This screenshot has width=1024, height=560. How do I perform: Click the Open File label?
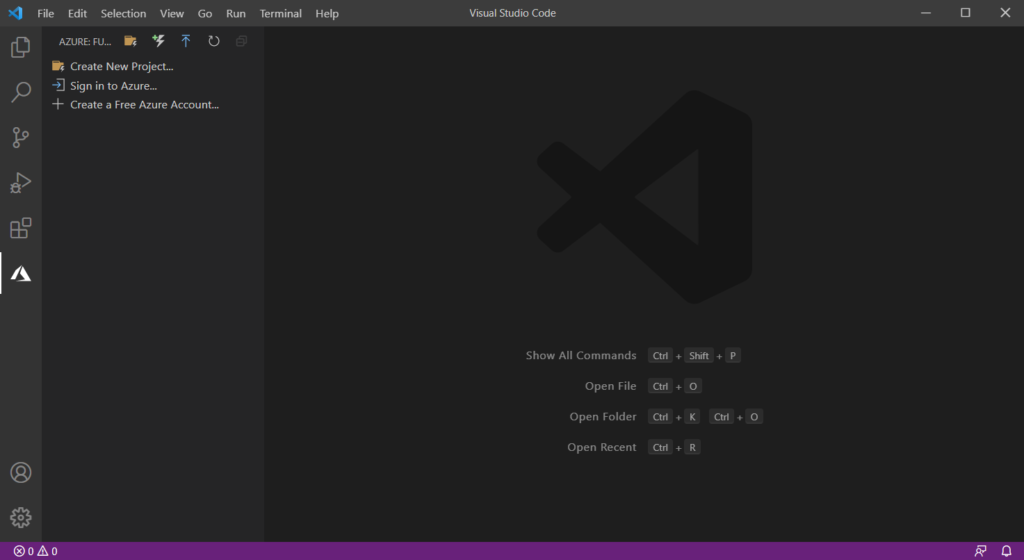611,386
